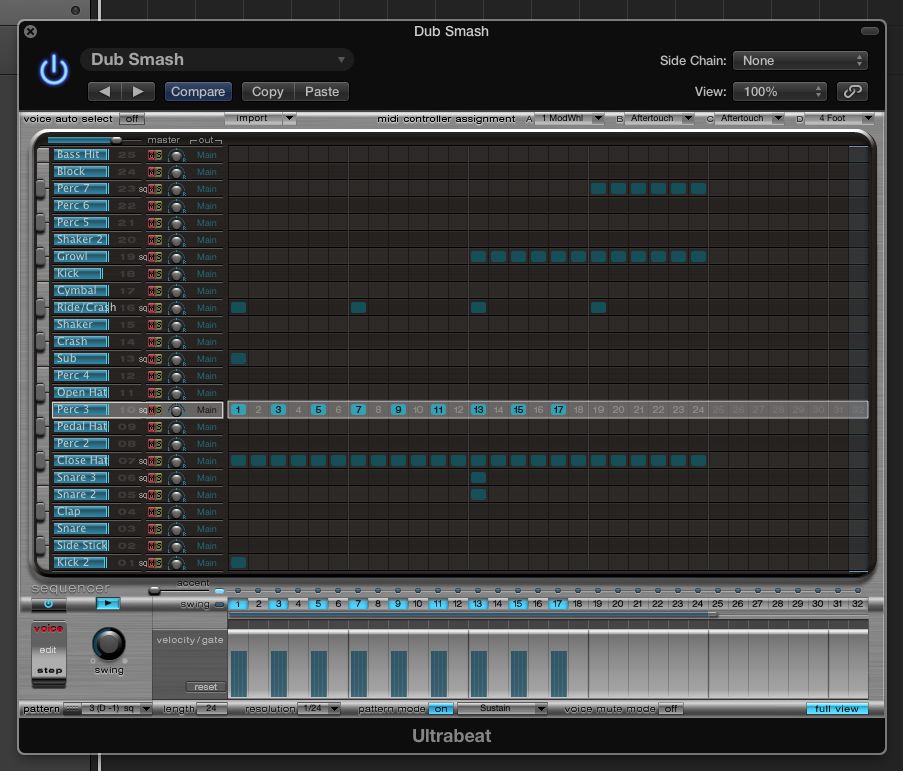
Task: Toggle the full view button
Action: coord(837,709)
